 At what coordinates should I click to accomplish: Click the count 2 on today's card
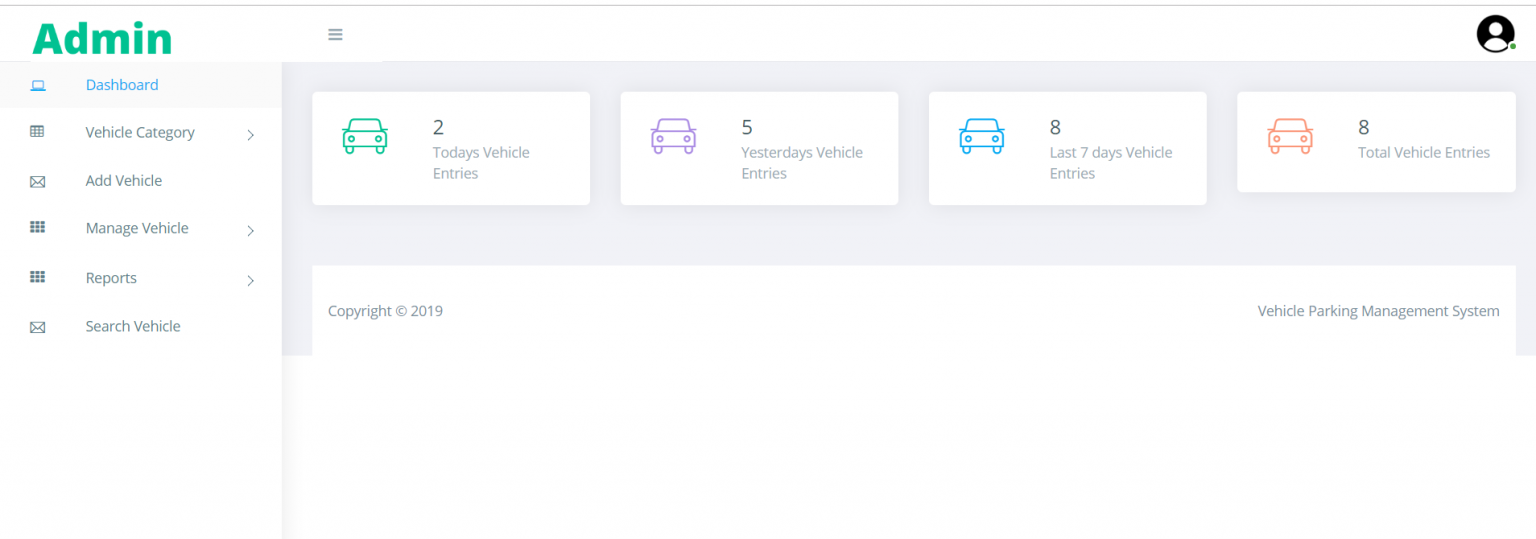pyautogui.click(x=438, y=127)
